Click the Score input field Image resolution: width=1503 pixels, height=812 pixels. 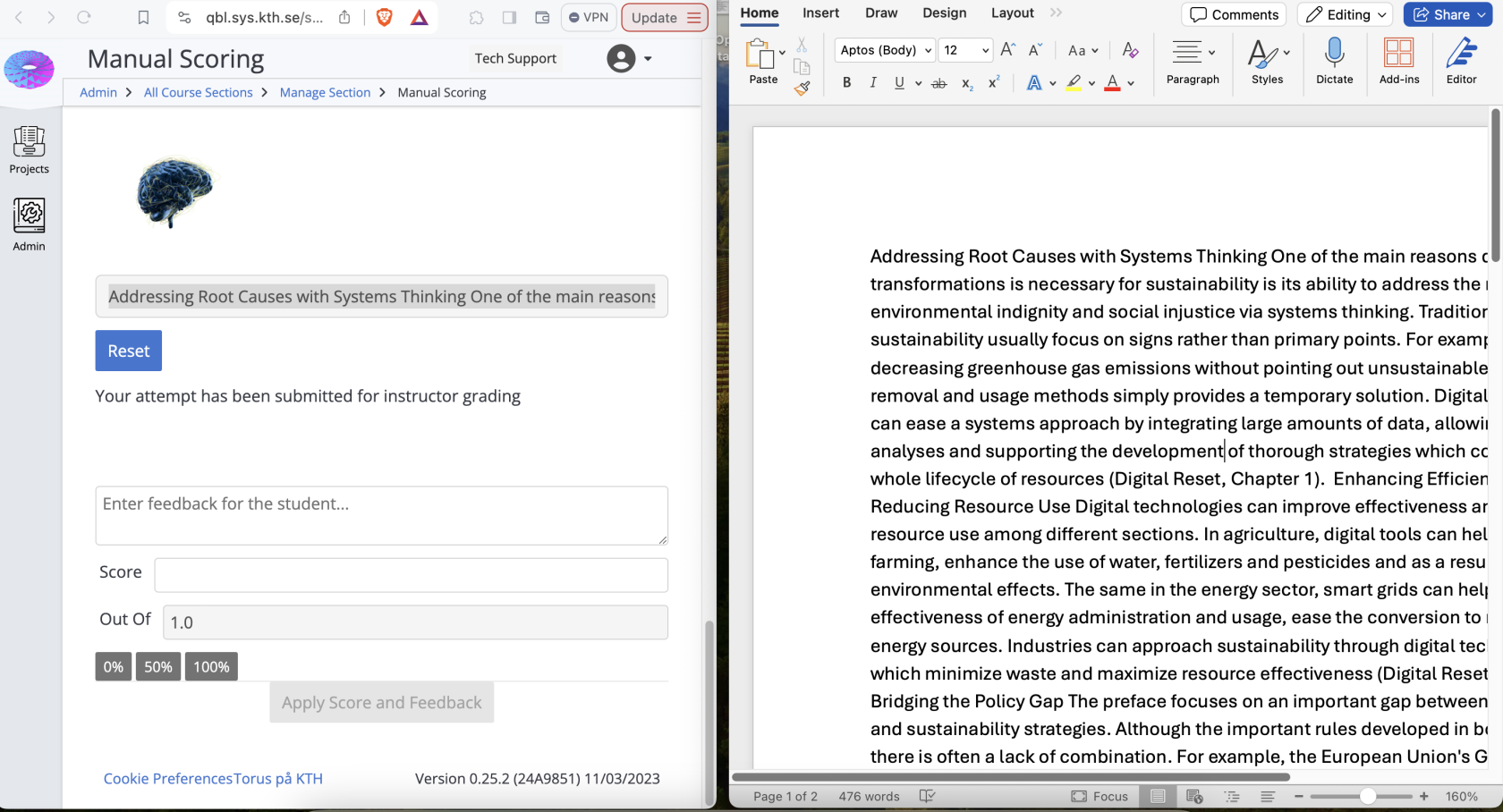click(x=412, y=575)
